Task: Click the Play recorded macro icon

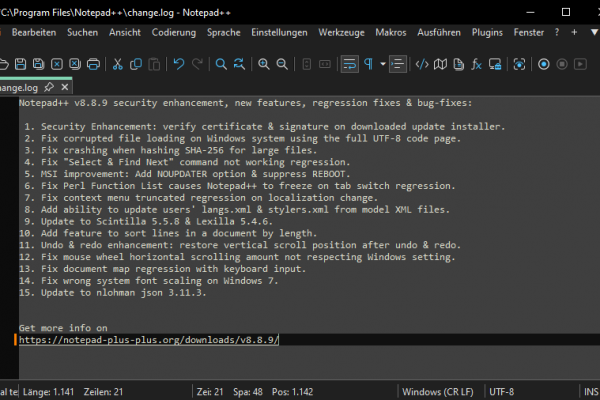Action: coord(580,64)
